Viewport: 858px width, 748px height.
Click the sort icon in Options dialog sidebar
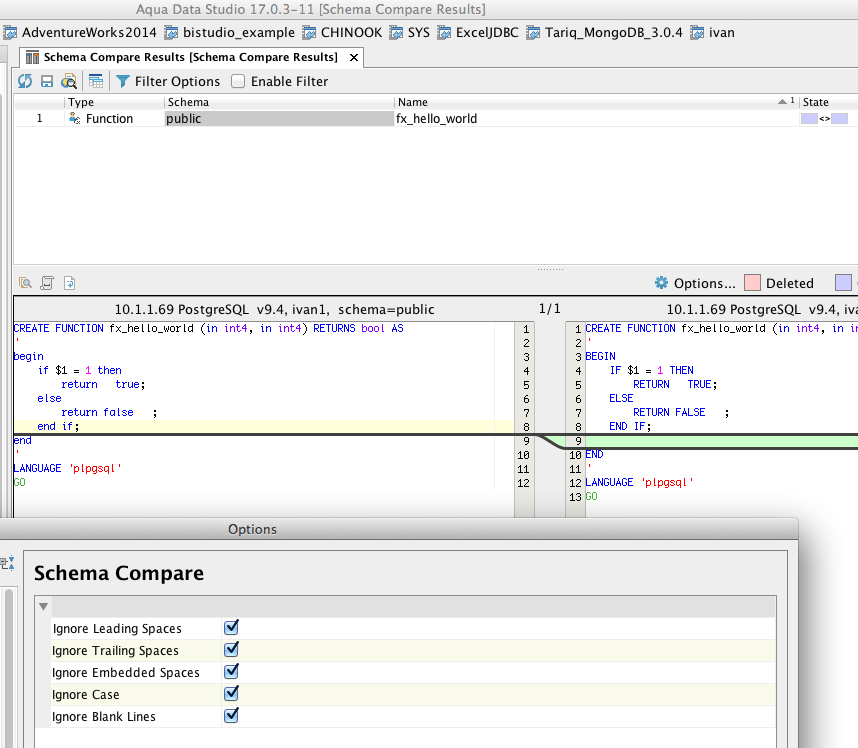point(8,563)
